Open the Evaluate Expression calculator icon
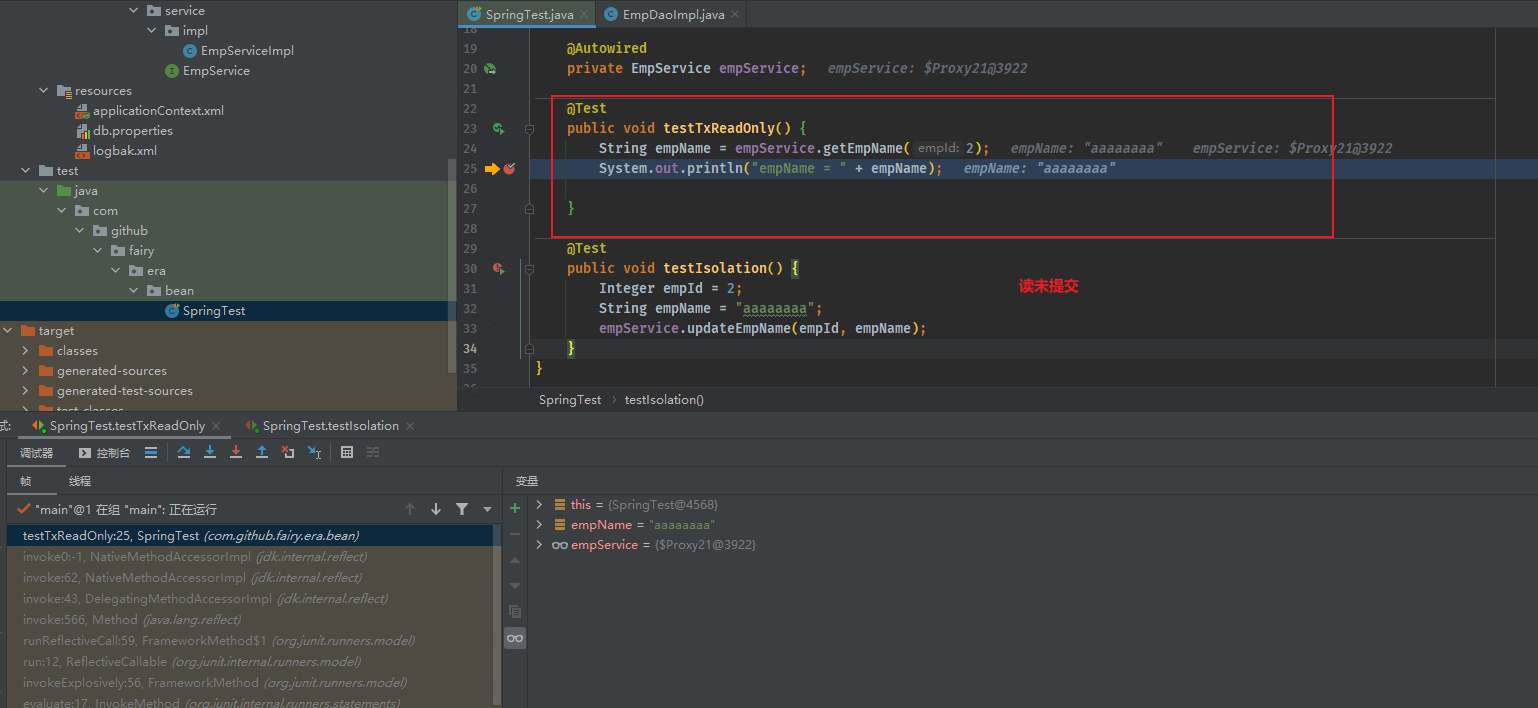 pyautogui.click(x=347, y=452)
